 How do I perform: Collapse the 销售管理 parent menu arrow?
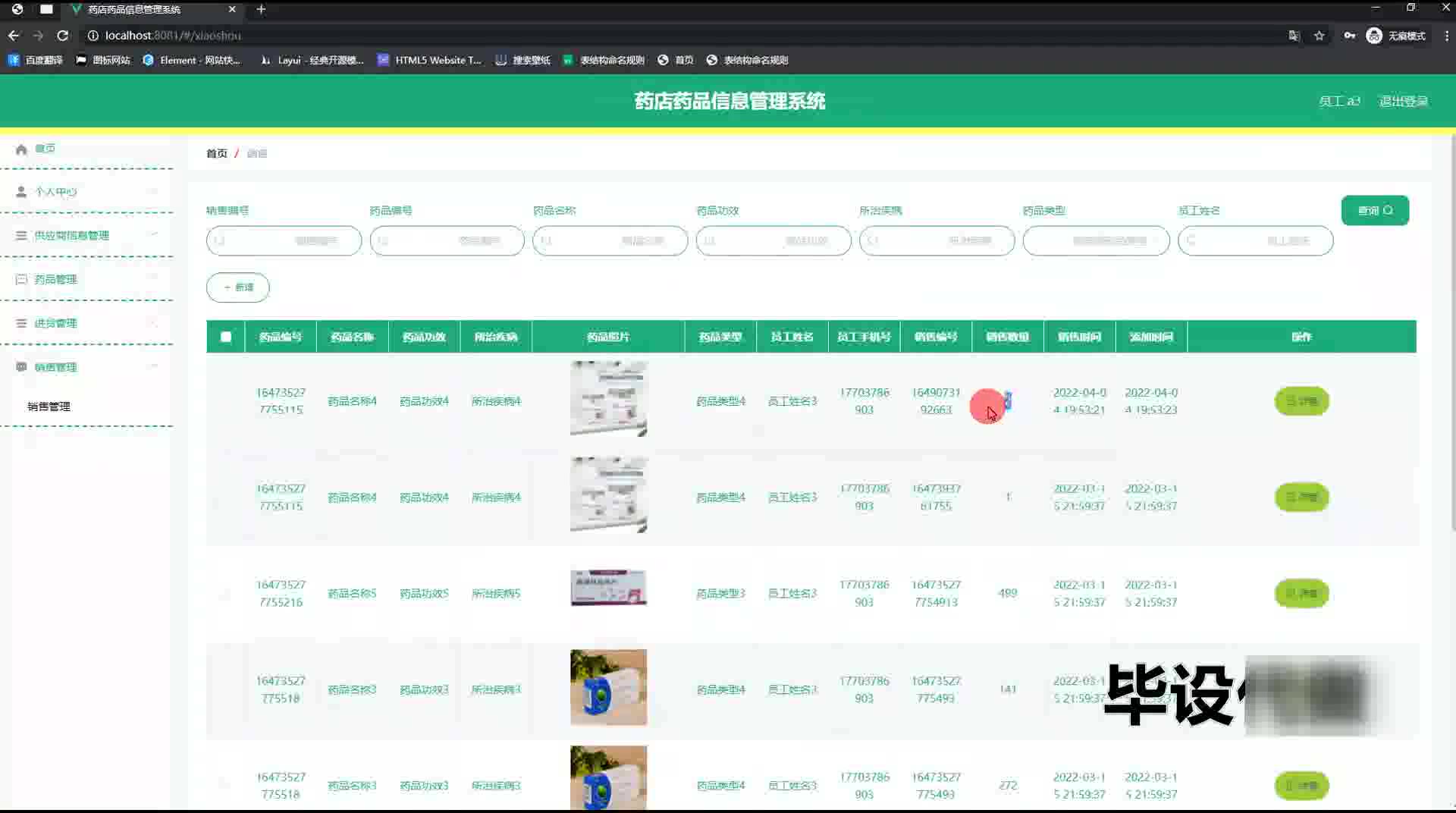pos(154,366)
